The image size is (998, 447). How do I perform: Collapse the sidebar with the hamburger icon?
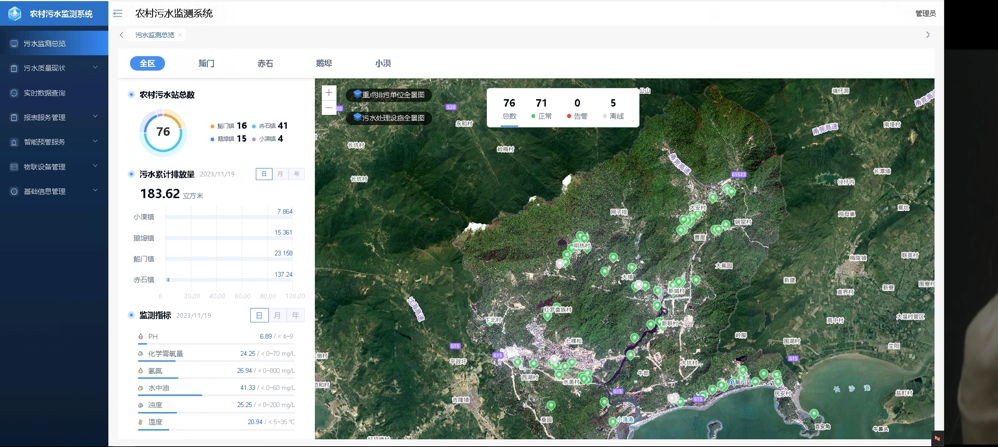point(118,13)
